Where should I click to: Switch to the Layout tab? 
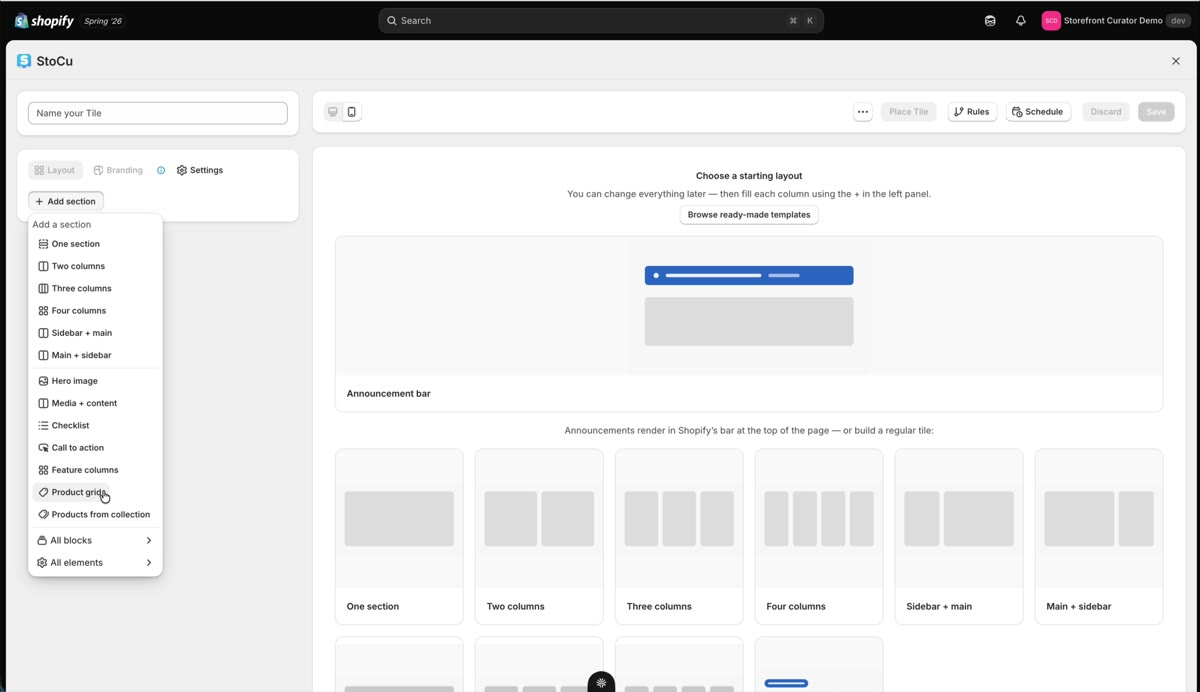click(x=55, y=170)
